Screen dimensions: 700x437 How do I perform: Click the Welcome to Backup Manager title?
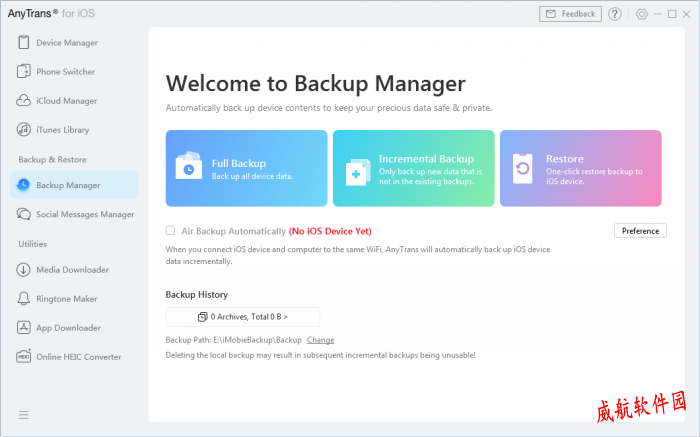[316, 83]
